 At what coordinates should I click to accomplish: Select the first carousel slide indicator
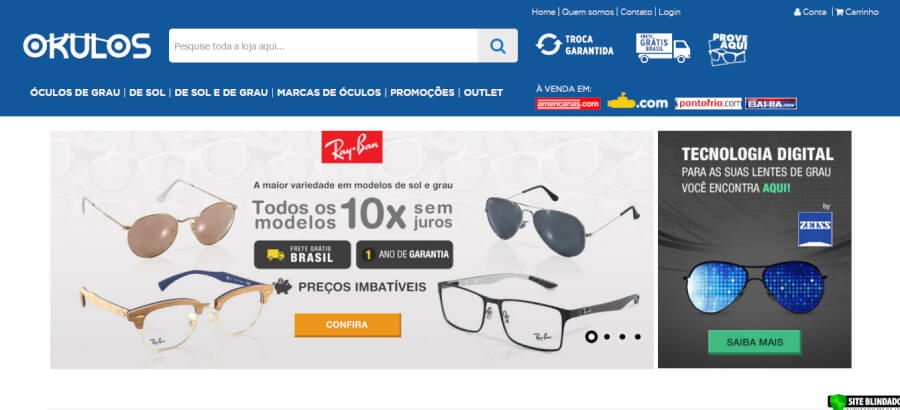pyautogui.click(x=591, y=337)
